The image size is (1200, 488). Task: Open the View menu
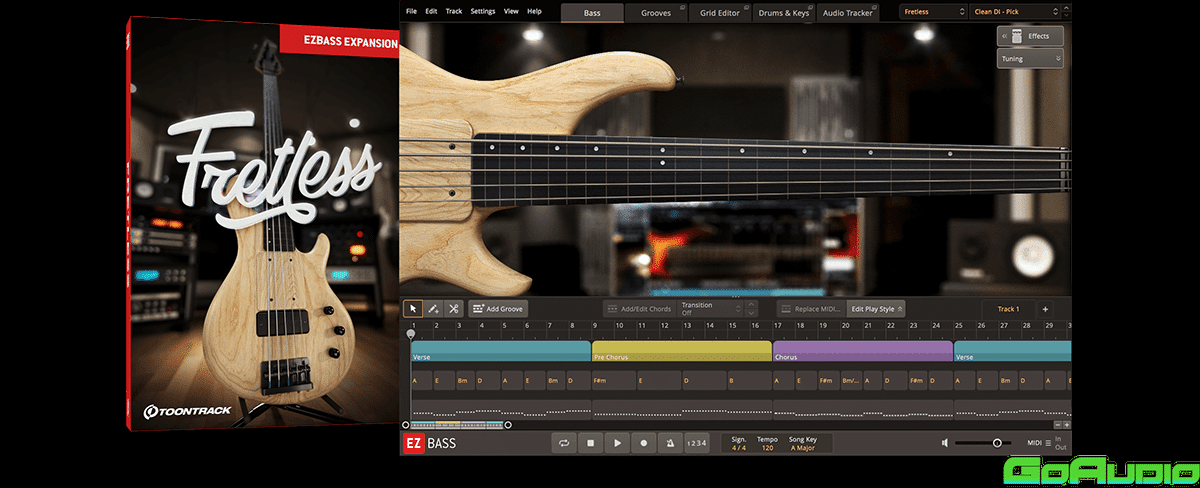(511, 11)
